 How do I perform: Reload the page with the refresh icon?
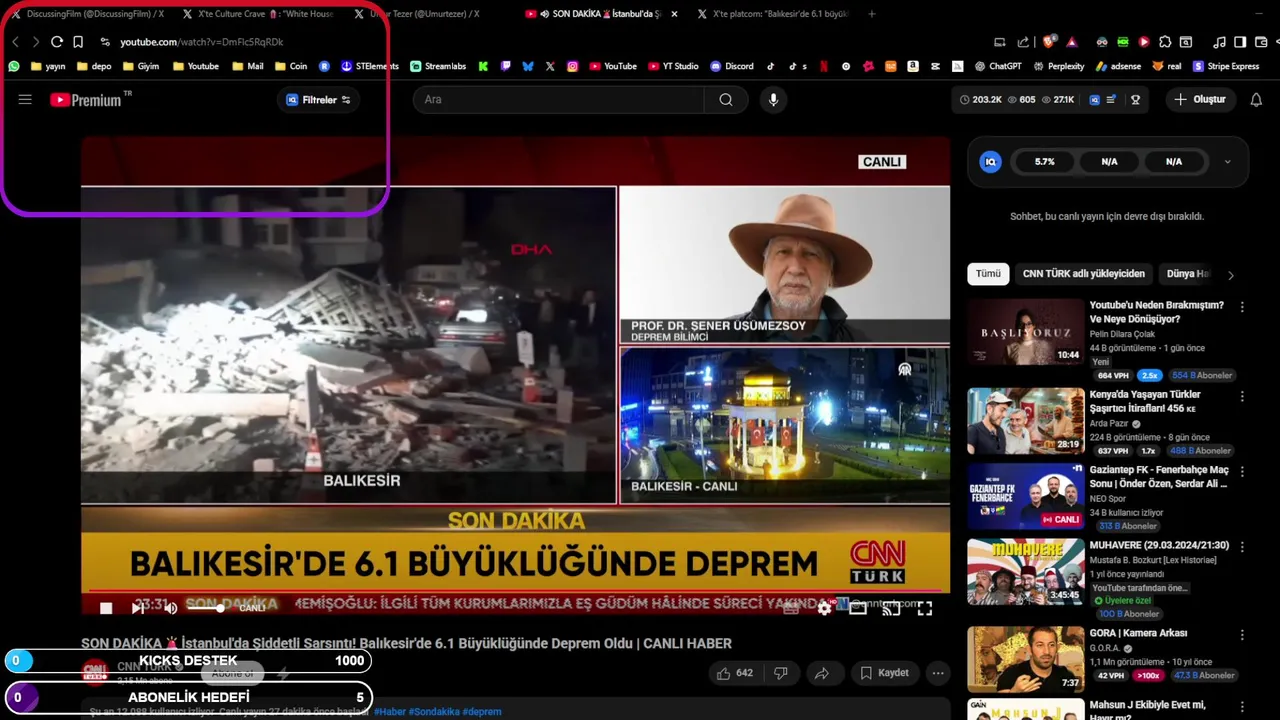pos(57,42)
